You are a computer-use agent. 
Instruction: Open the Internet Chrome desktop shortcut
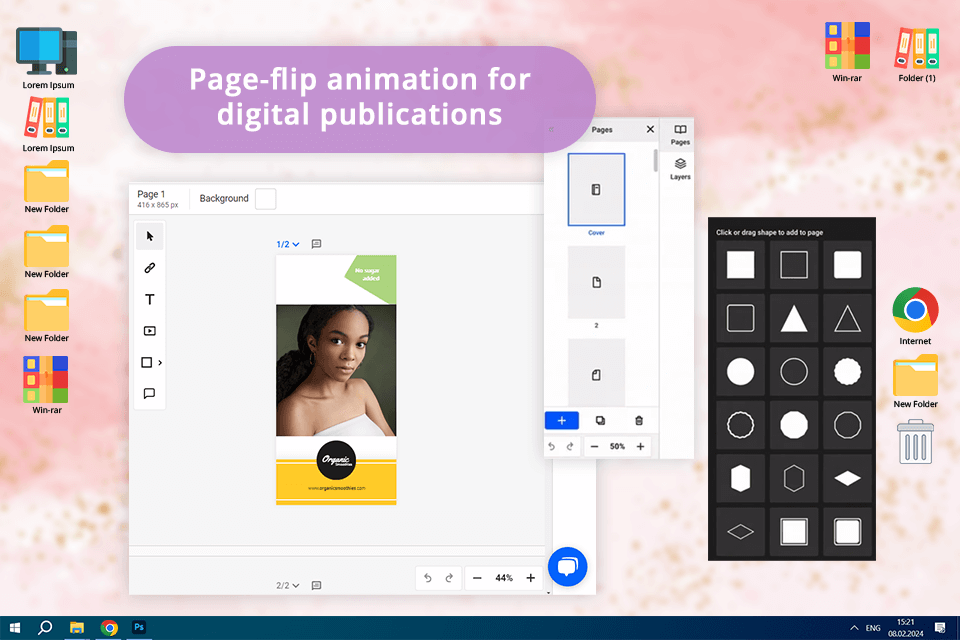[x=915, y=316]
